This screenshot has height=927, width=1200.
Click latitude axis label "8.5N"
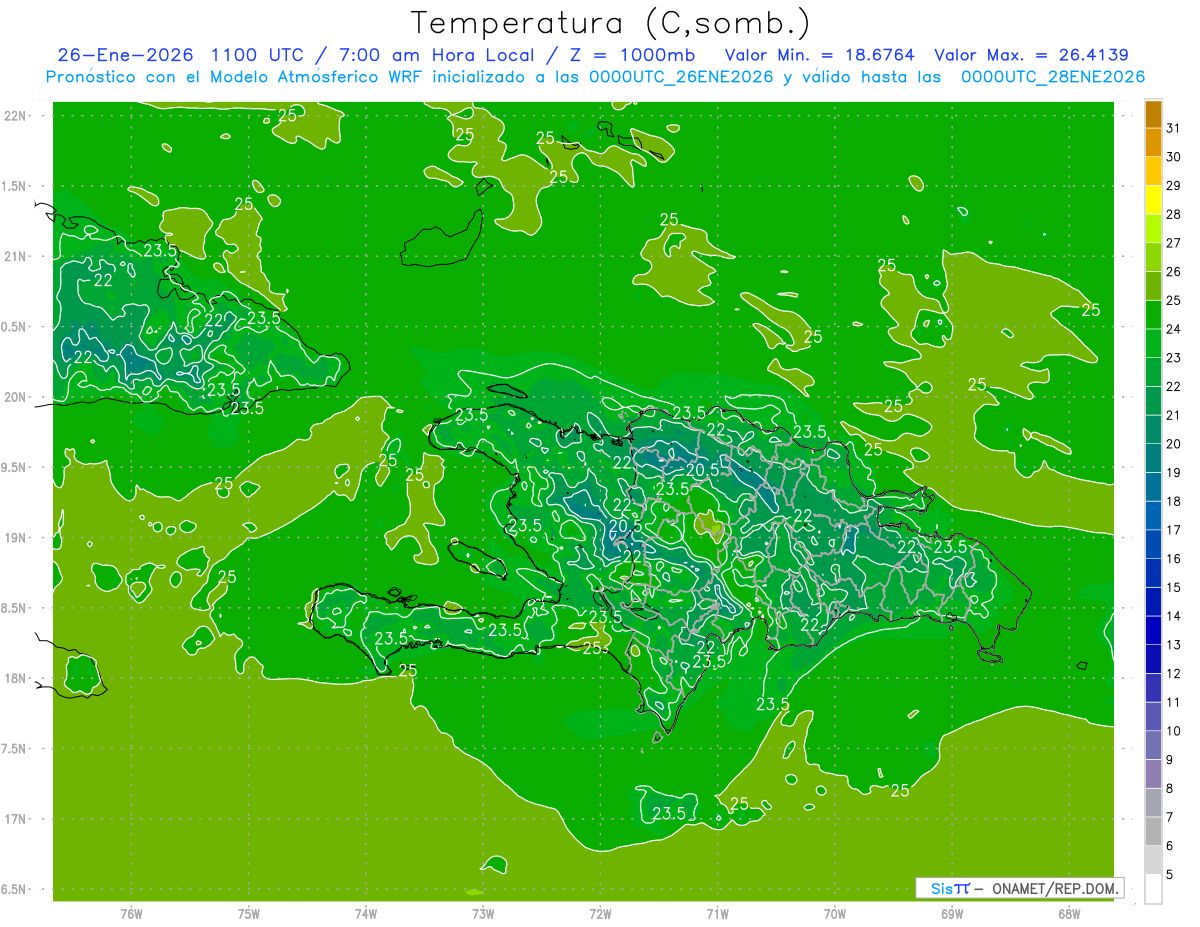click(15, 608)
